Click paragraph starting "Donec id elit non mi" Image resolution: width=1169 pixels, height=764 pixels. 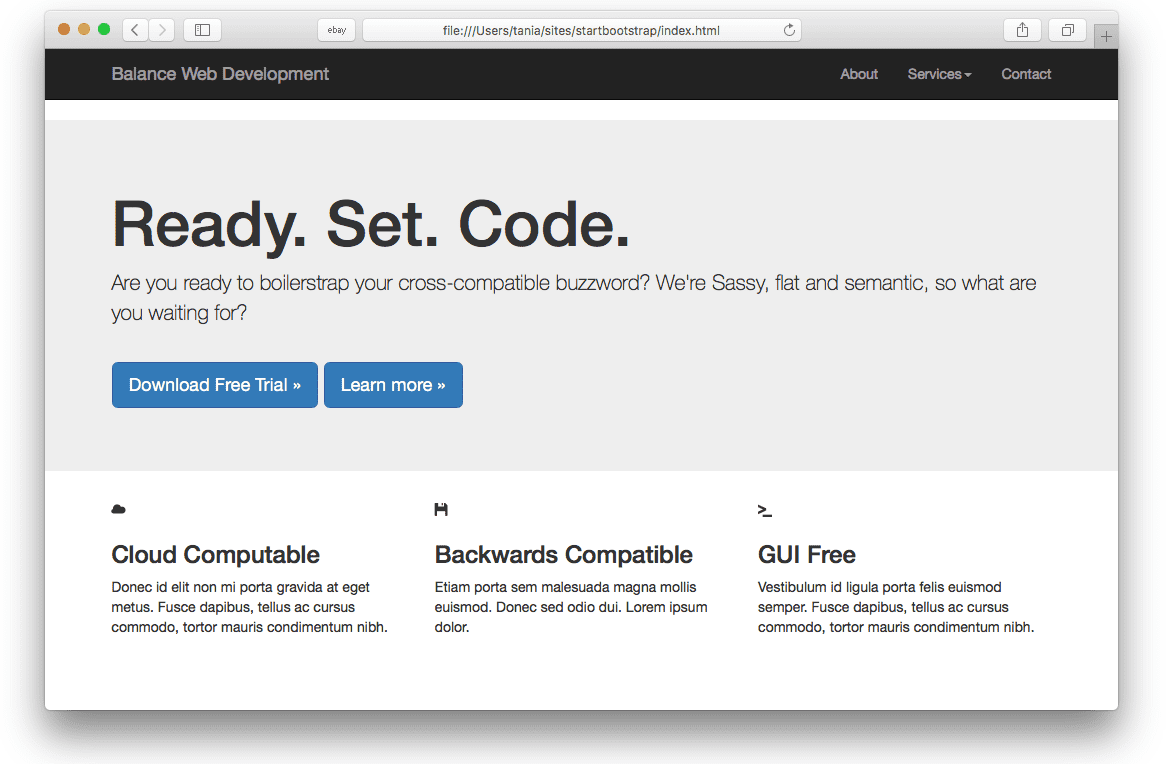(x=250, y=607)
